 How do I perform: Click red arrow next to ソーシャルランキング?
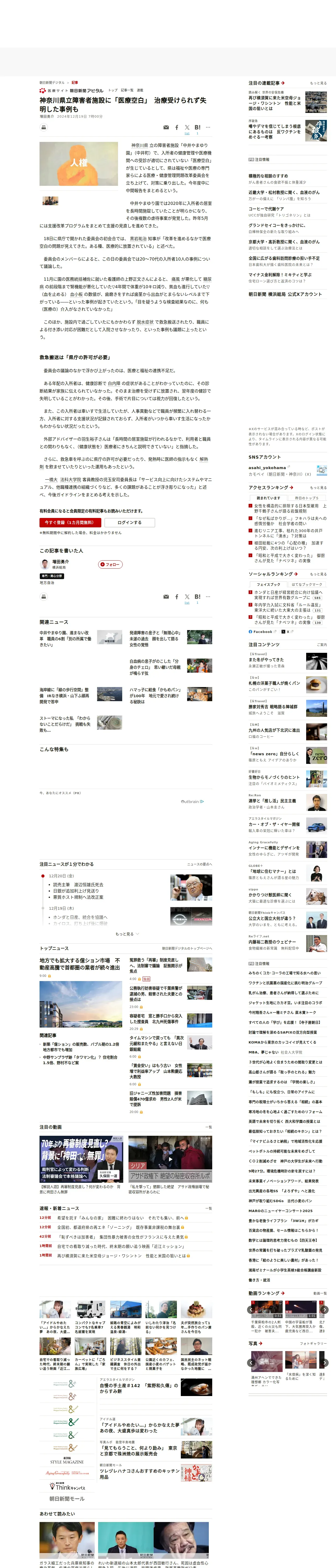click(x=296, y=574)
